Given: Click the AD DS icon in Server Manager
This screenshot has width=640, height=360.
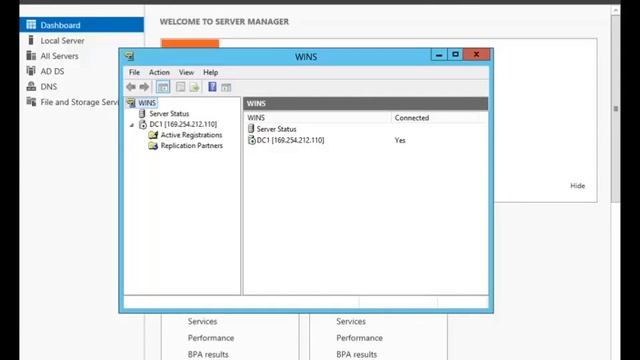Looking at the screenshot, I should click(x=31, y=71).
